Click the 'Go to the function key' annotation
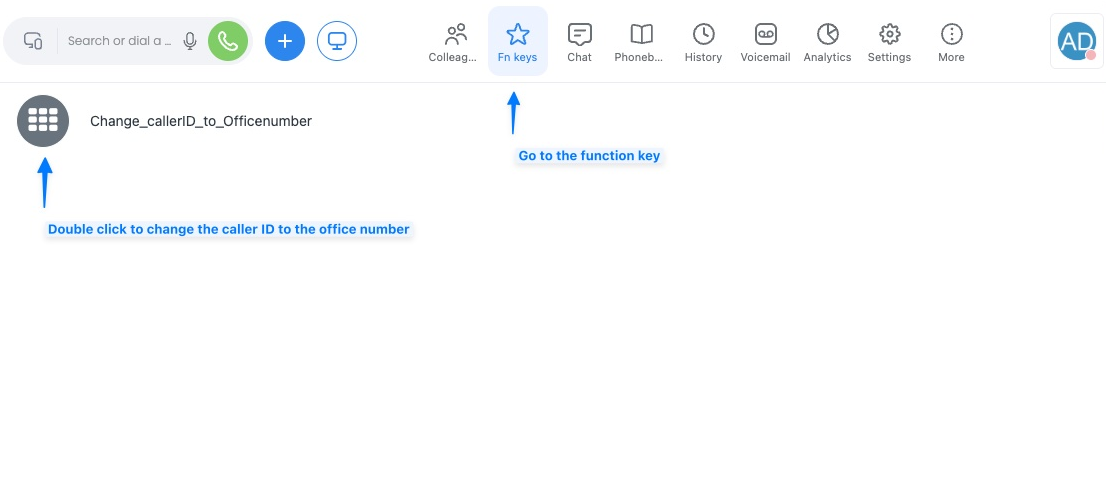The width and height of the screenshot is (1106, 503). click(x=589, y=156)
